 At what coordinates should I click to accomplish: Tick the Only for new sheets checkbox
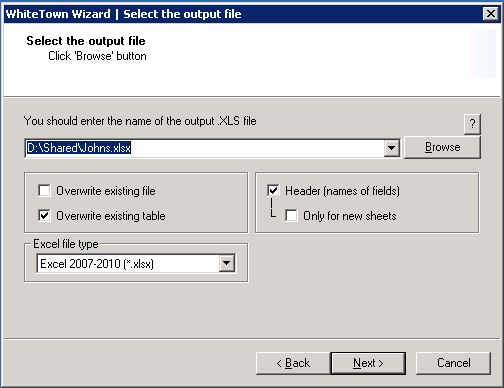click(291, 215)
